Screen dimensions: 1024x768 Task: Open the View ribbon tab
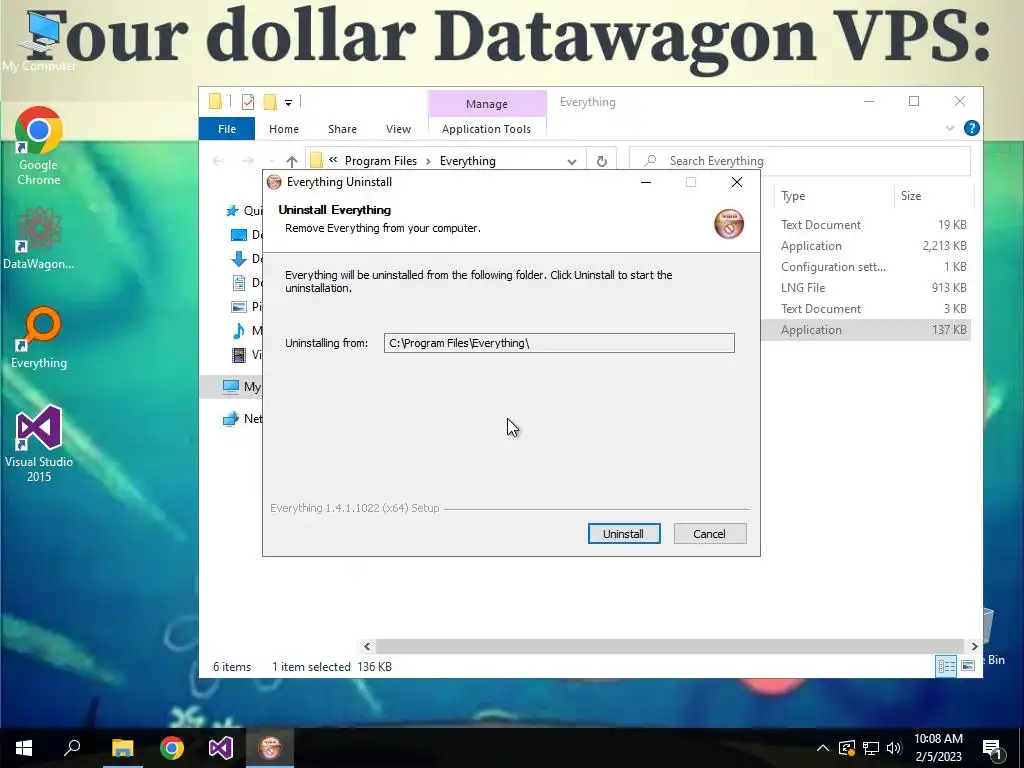[x=398, y=129]
